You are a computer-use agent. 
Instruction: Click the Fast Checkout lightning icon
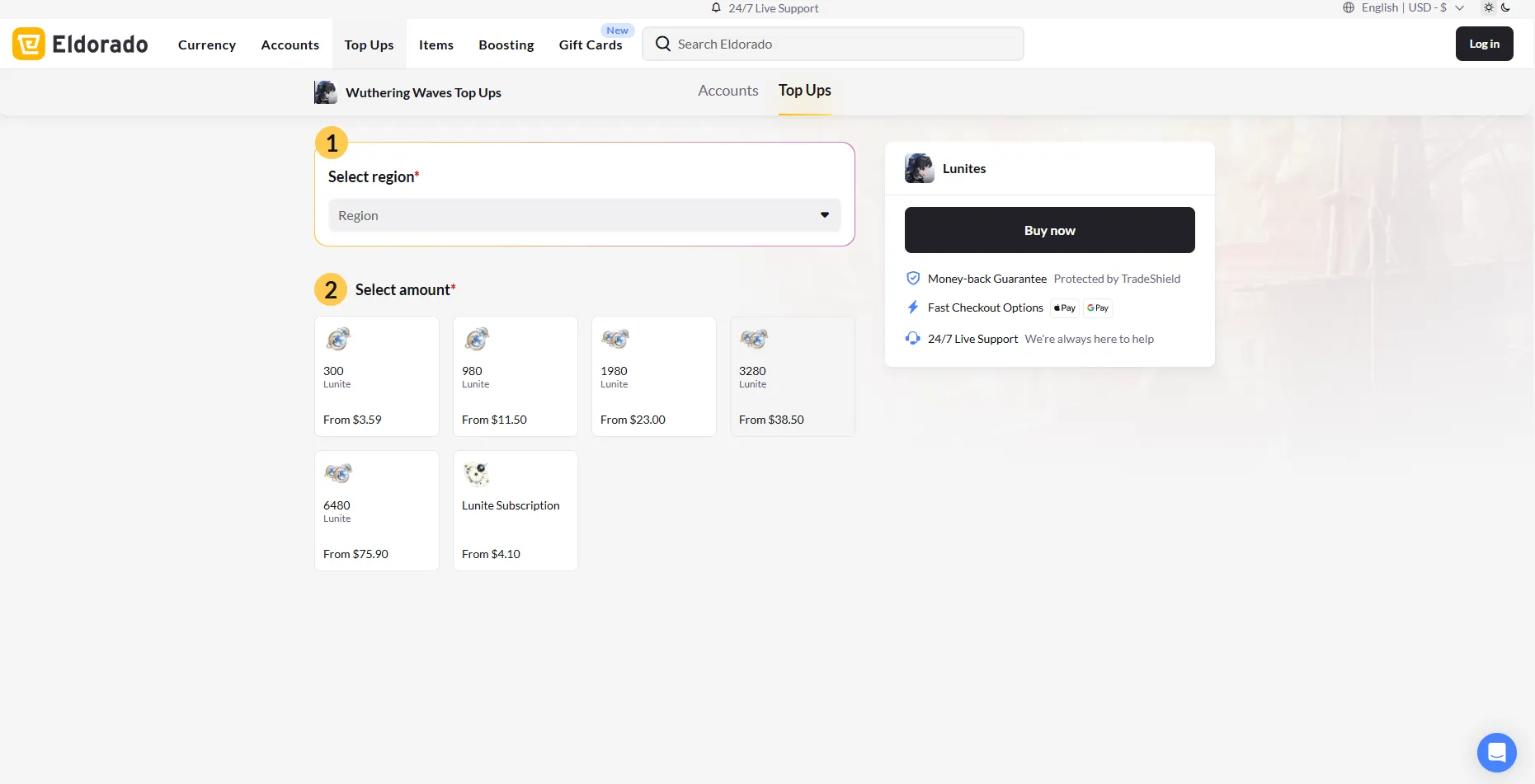pyautogui.click(x=913, y=307)
